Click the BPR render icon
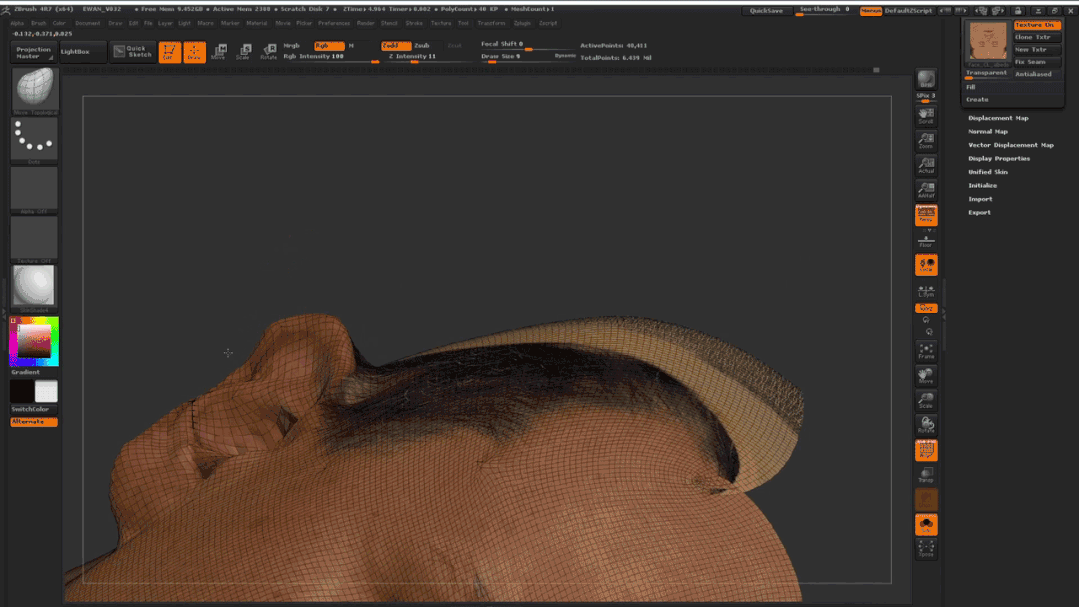1079x607 pixels. (926, 80)
